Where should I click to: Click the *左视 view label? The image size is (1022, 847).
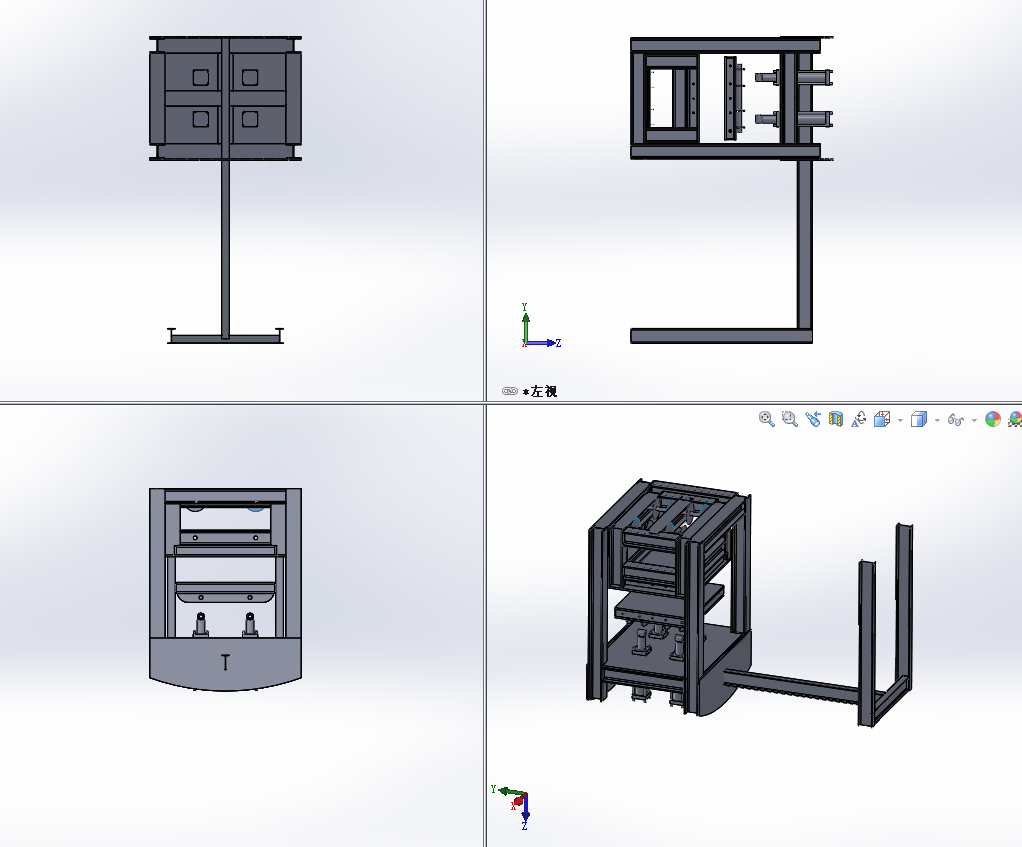(x=540, y=391)
